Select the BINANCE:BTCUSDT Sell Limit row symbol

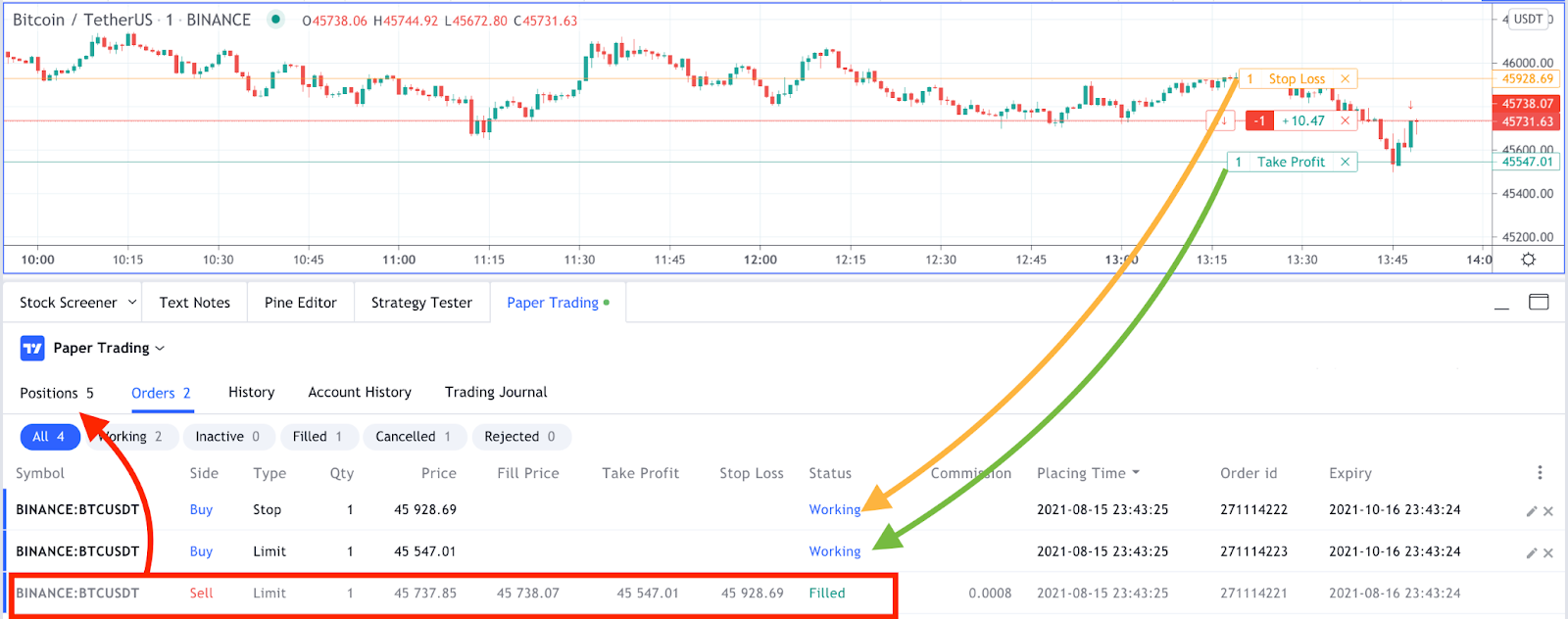pyautogui.click(x=77, y=593)
